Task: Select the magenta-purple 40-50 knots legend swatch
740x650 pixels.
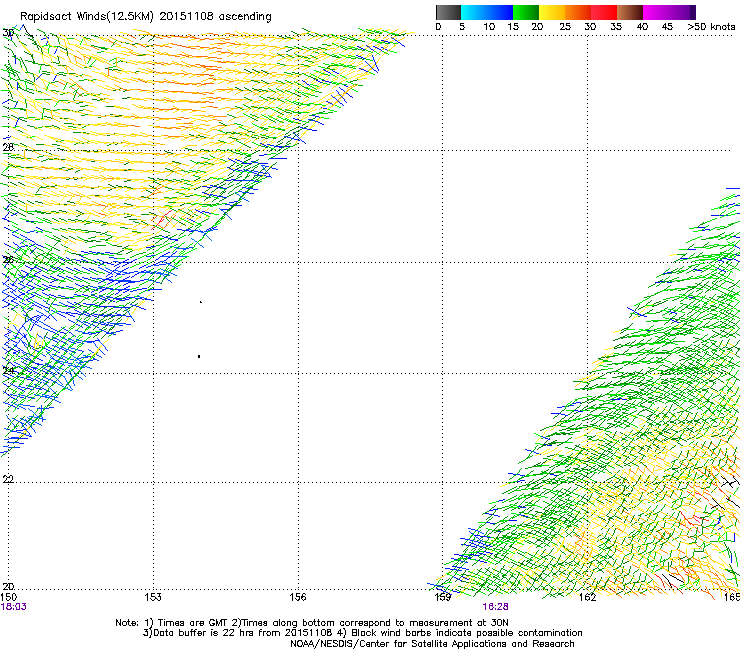Action: click(669, 12)
